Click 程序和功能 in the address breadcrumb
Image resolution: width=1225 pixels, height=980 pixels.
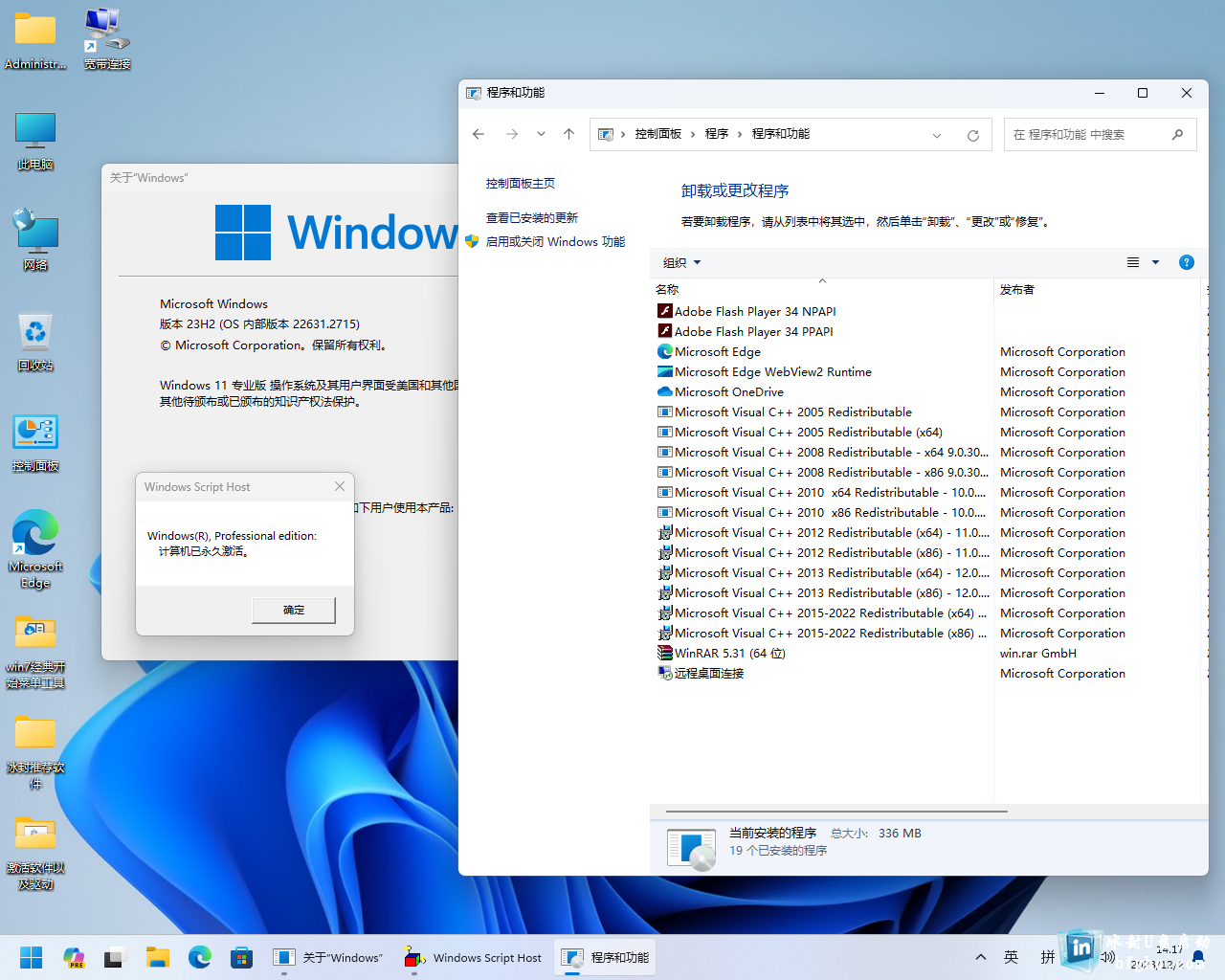(781, 134)
